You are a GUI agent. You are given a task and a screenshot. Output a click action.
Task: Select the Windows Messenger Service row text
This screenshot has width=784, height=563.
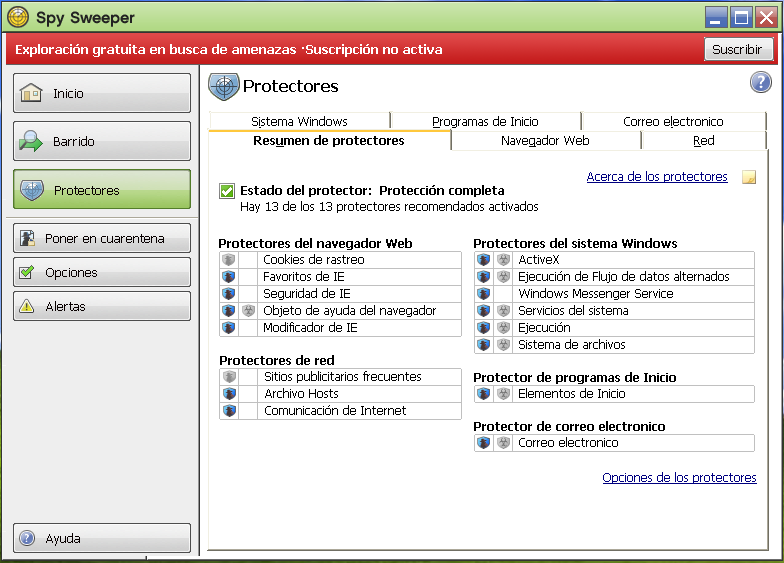pyautogui.click(x=596, y=294)
